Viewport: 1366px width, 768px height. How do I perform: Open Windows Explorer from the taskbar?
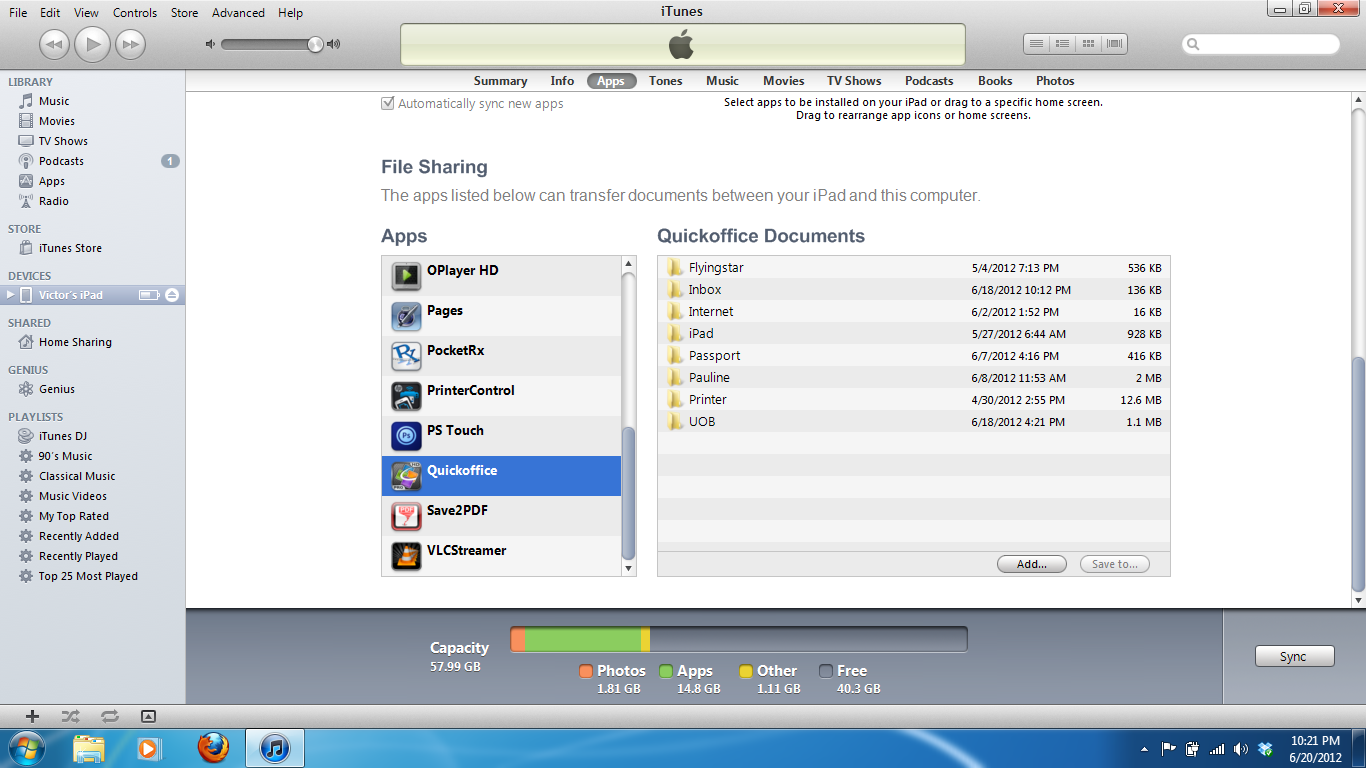click(x=89, y=748)
